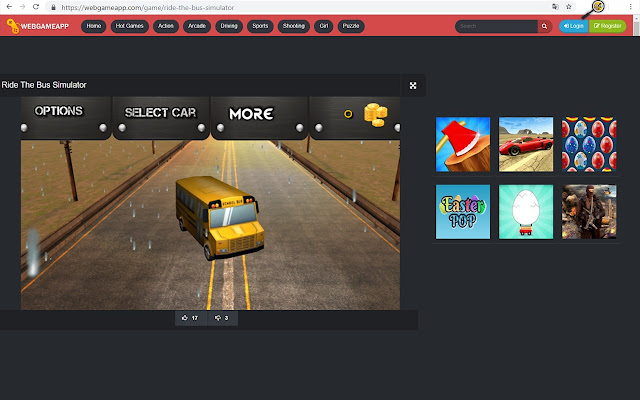The image size is (640, 400).
Task: Click the address bar URL
Action: [x=148, y=7]
